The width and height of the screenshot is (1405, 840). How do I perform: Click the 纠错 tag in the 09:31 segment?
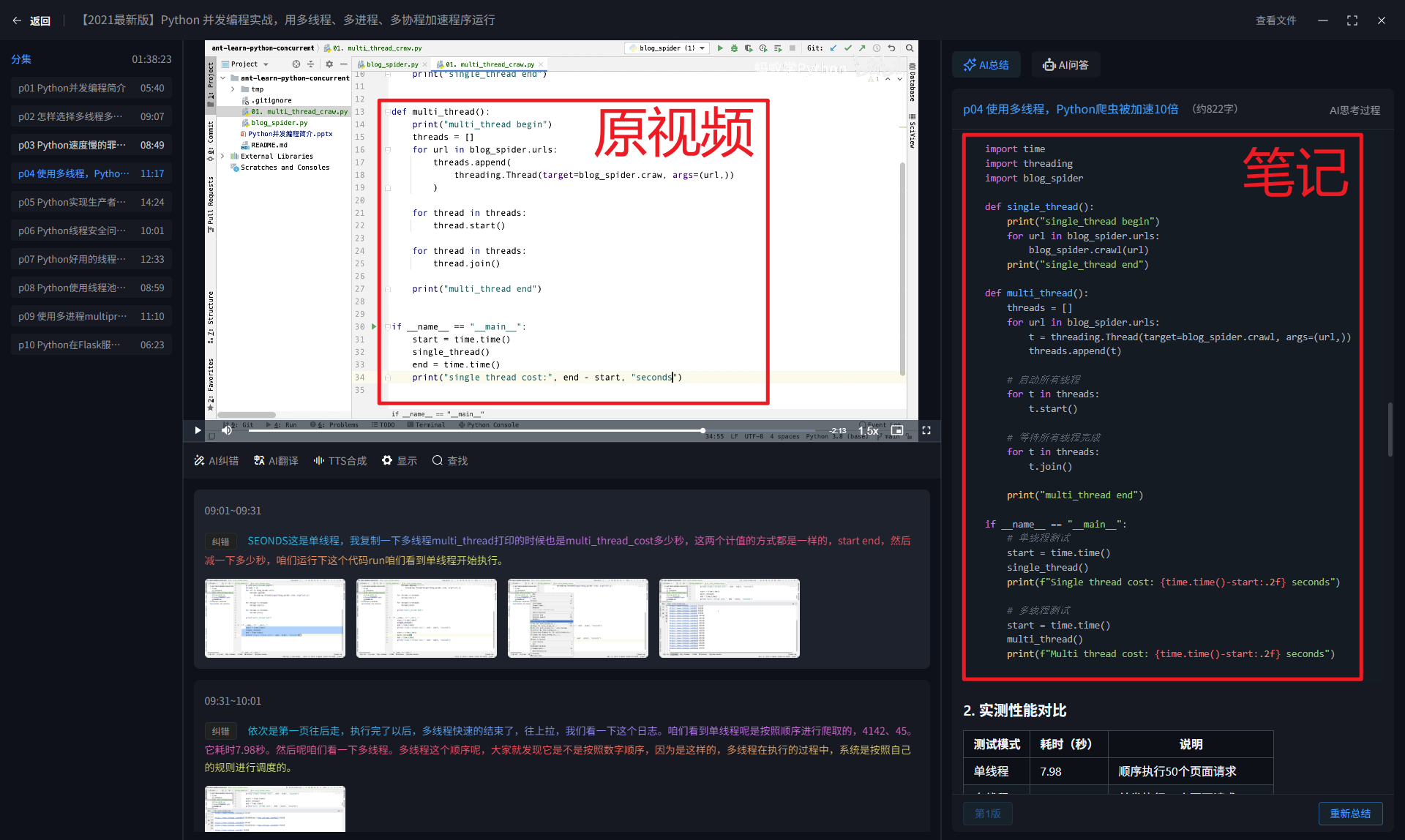pyautogui.click(x=220, y=731)
